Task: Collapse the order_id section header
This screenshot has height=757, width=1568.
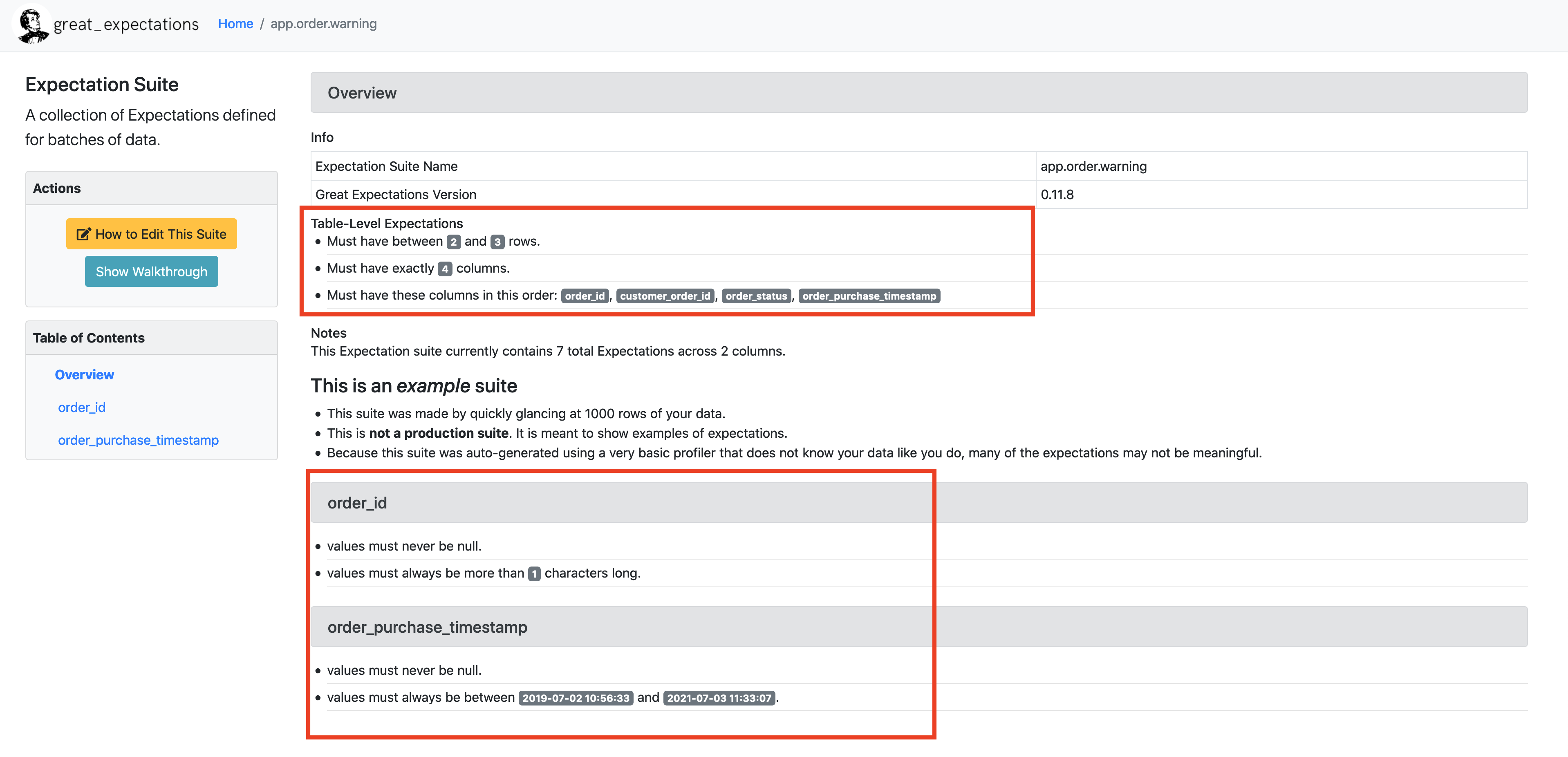Action: [x=918, y=503]
